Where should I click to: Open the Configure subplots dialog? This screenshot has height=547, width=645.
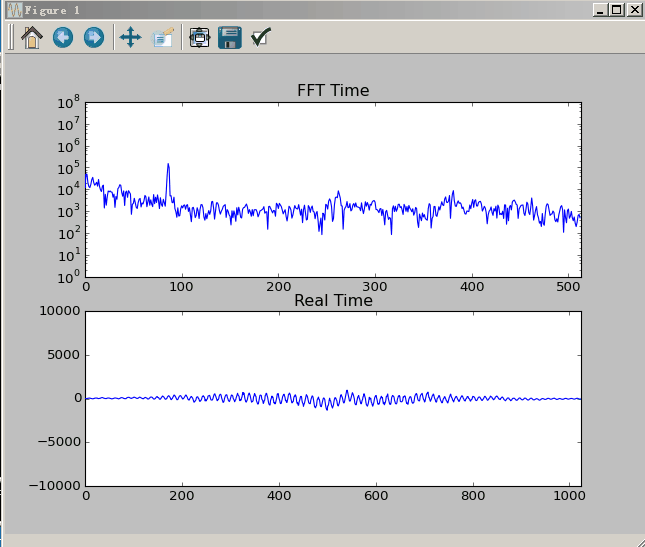tap(199, 38)
